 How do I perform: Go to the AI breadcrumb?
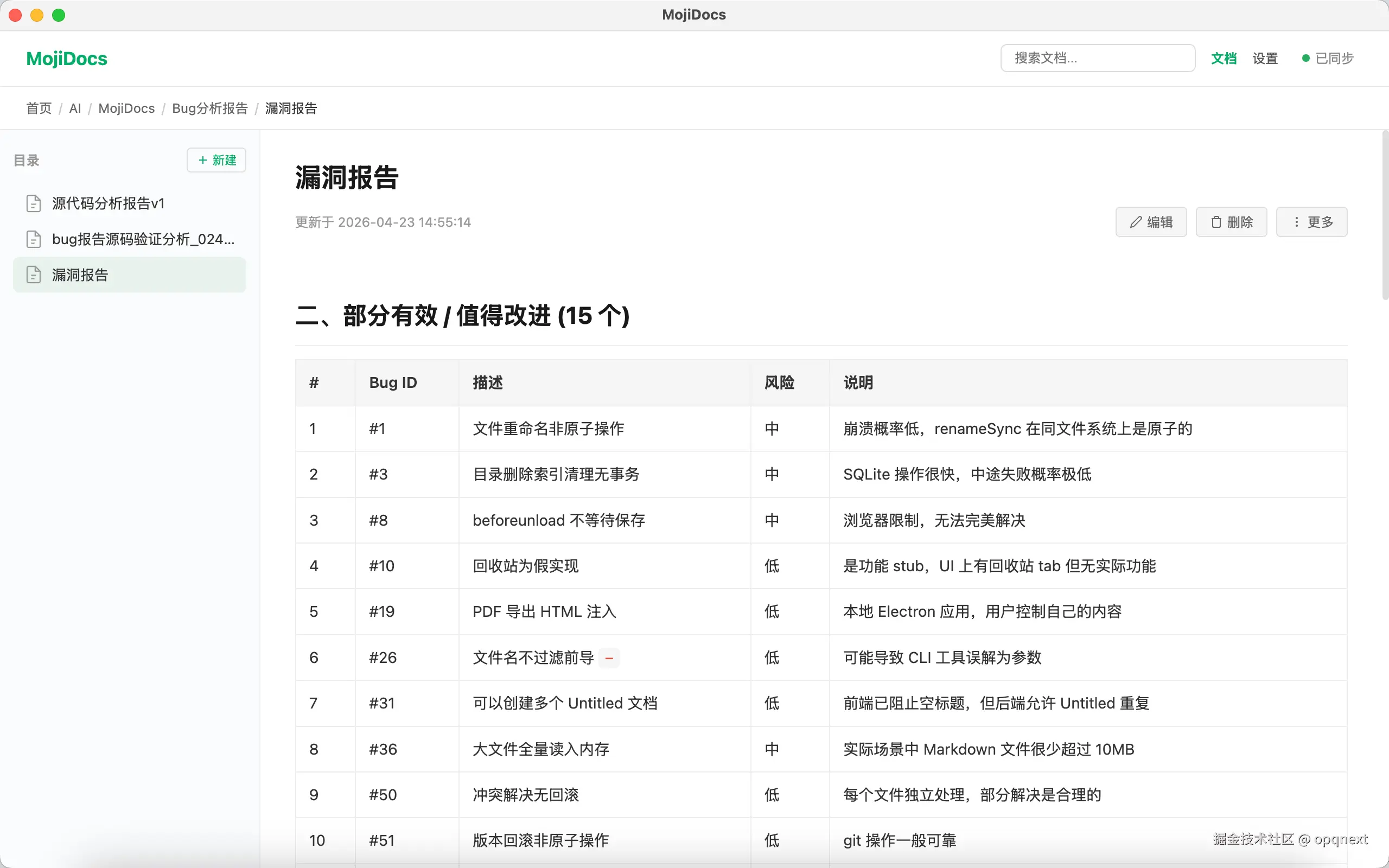pos(75,108)
